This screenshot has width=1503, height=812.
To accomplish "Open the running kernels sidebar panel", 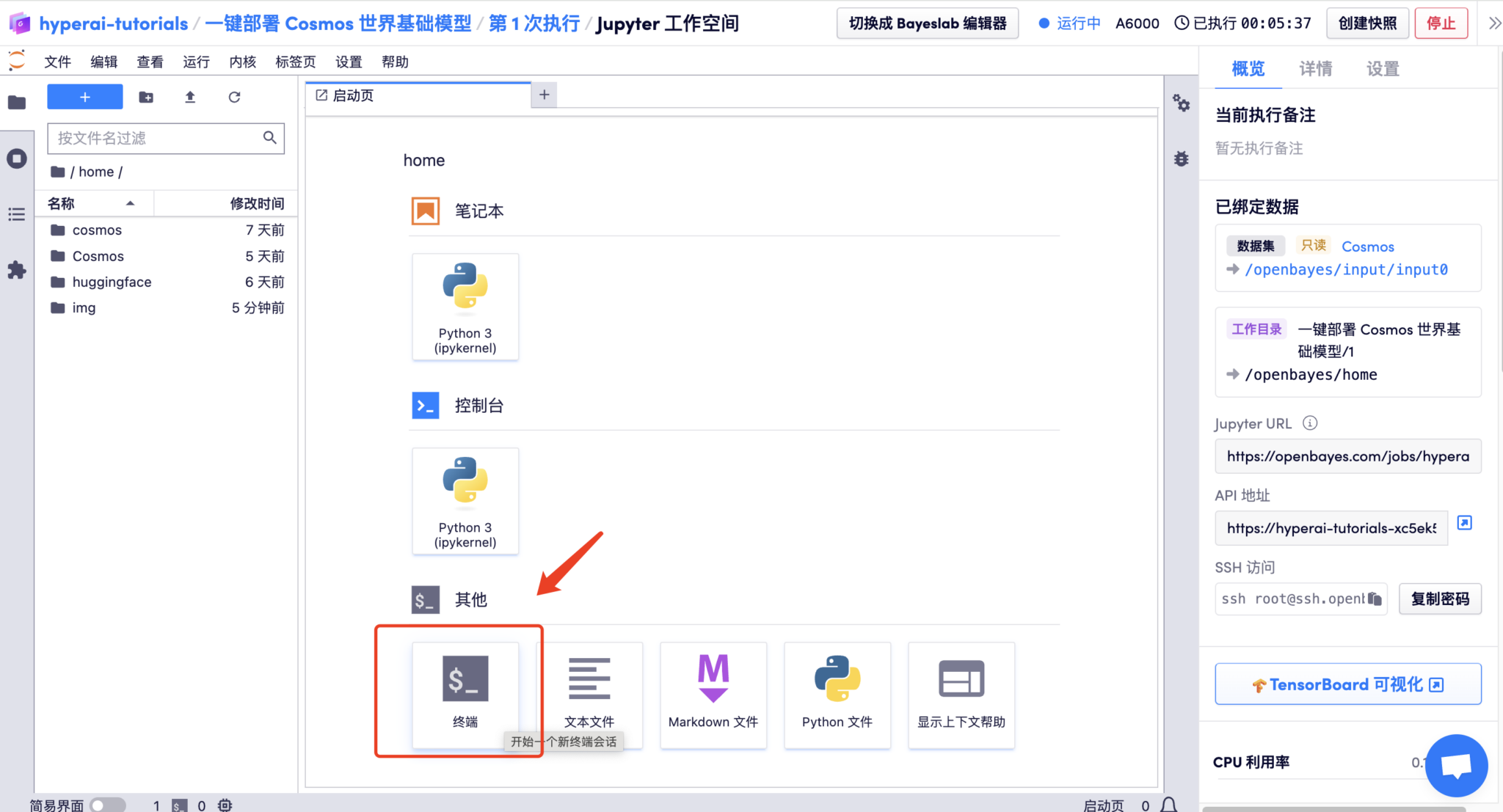I will pos(17,158).
